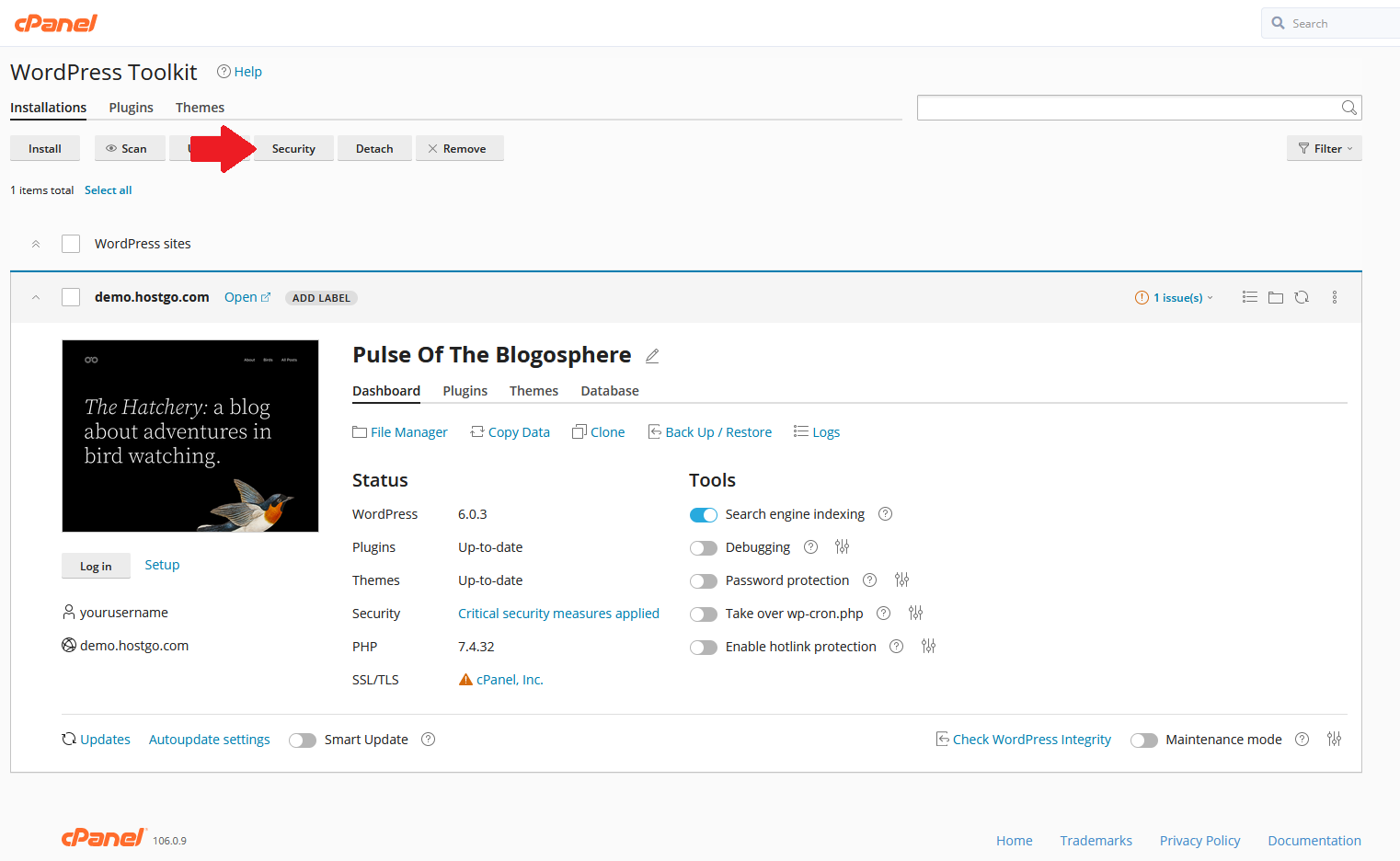1400x861 pixels.
Task: Open the top Themes tab
Action: point(200,108)
